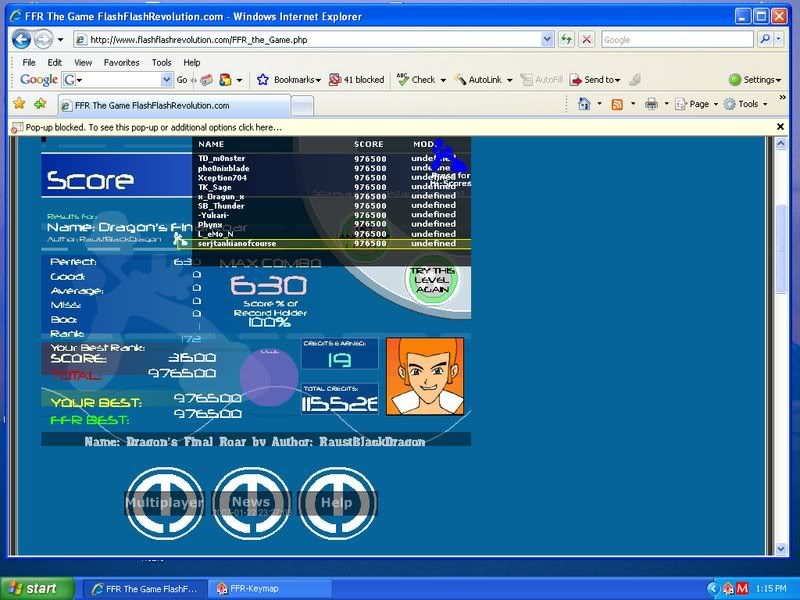Click the Google toolbar news tag icon
800x600 pixels.
tap(207, 80)
